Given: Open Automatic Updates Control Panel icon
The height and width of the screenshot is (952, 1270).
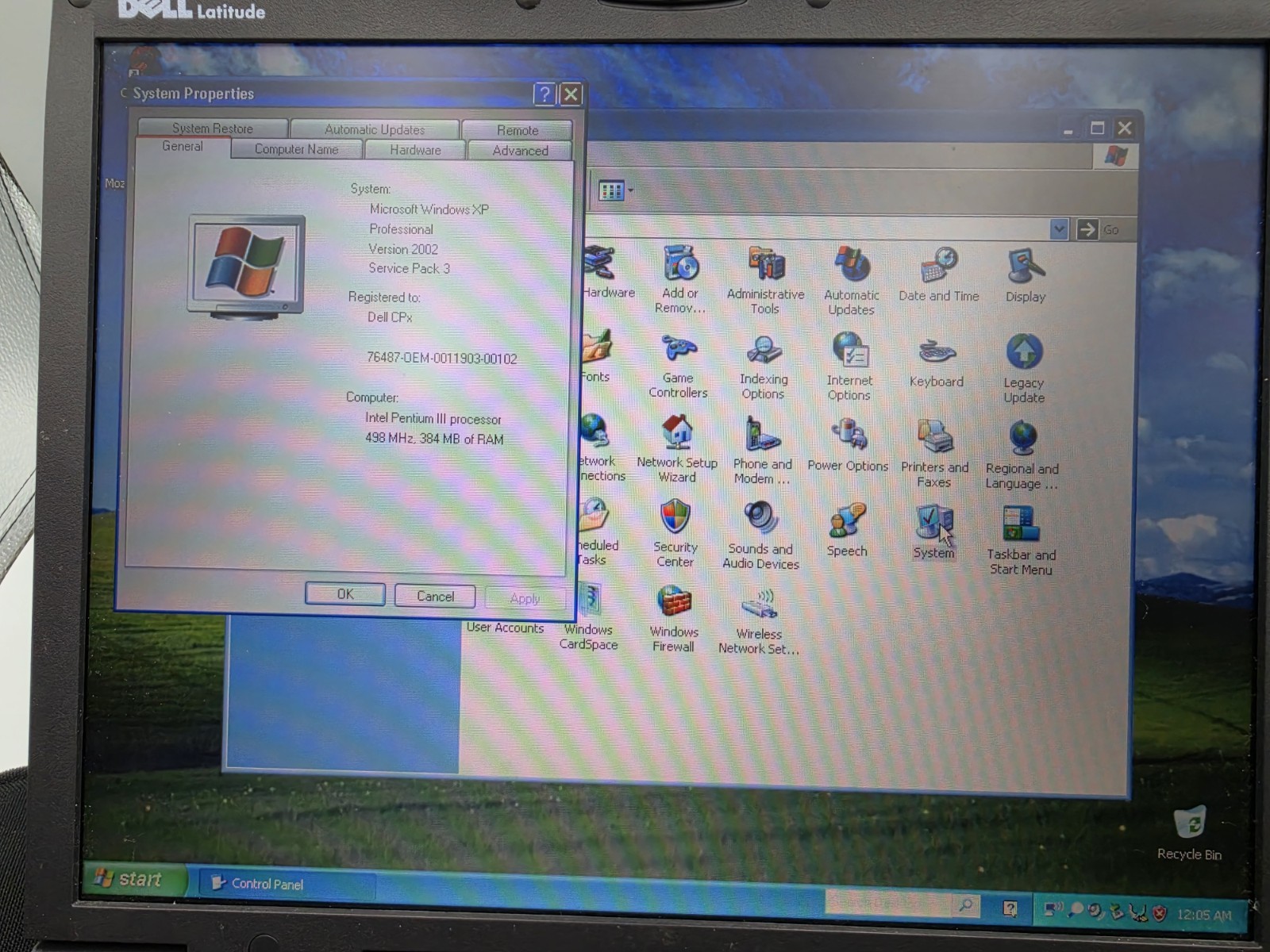Looking at the screenshot, I should (851, 281).
